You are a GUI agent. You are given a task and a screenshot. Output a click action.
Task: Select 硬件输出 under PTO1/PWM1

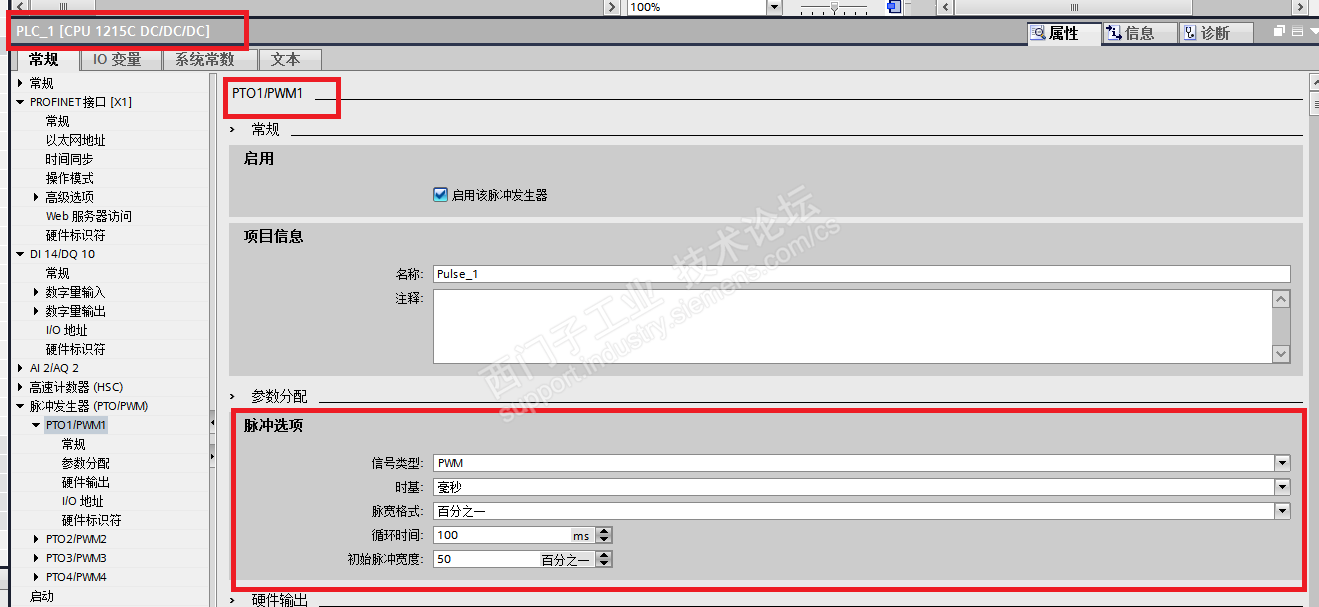point(85,482)
